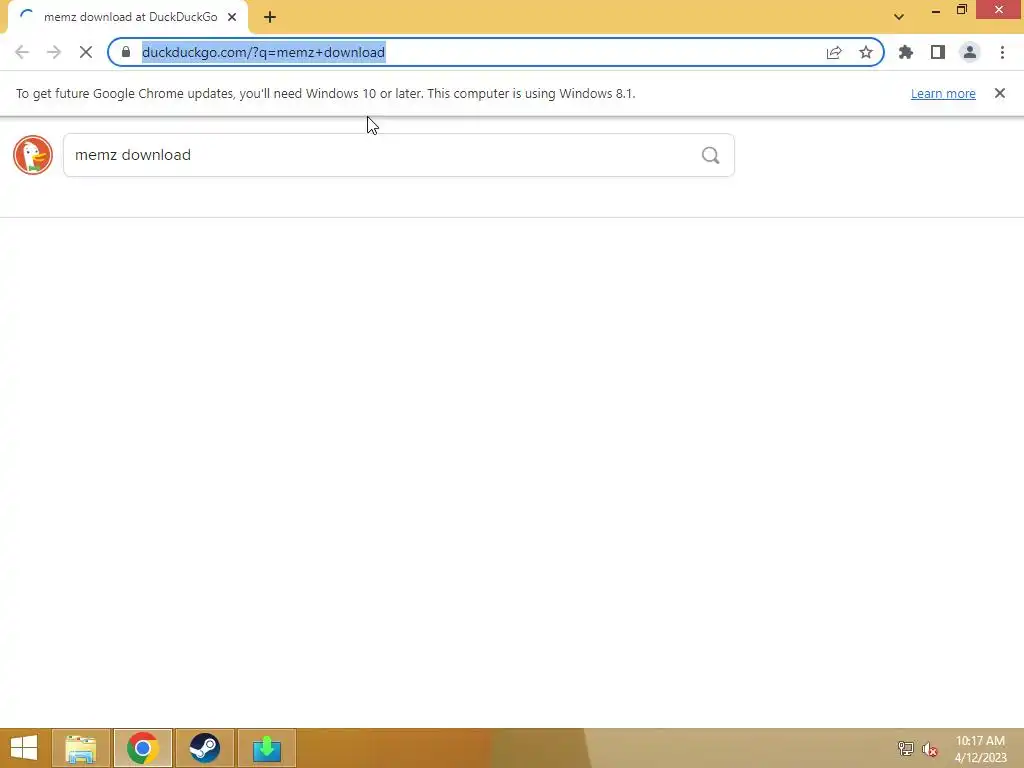This screenshot has width=1024, height=768.
Task: Open network status tray icon
Action: pos(906,748)
